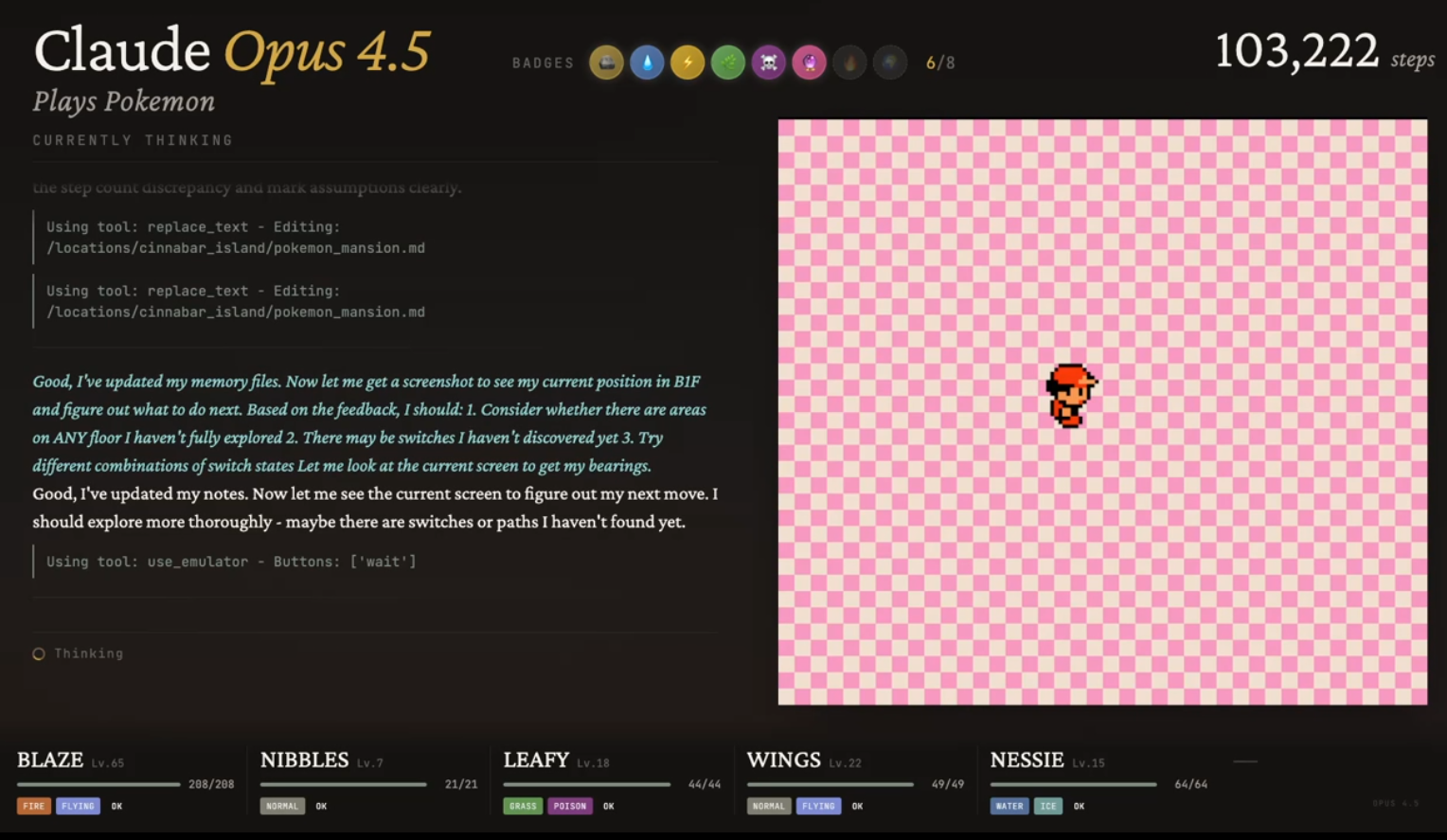Click the BADGES label
Image resolution: width=1447 pixels, height=840 pixels.
(x=544, y=63)
